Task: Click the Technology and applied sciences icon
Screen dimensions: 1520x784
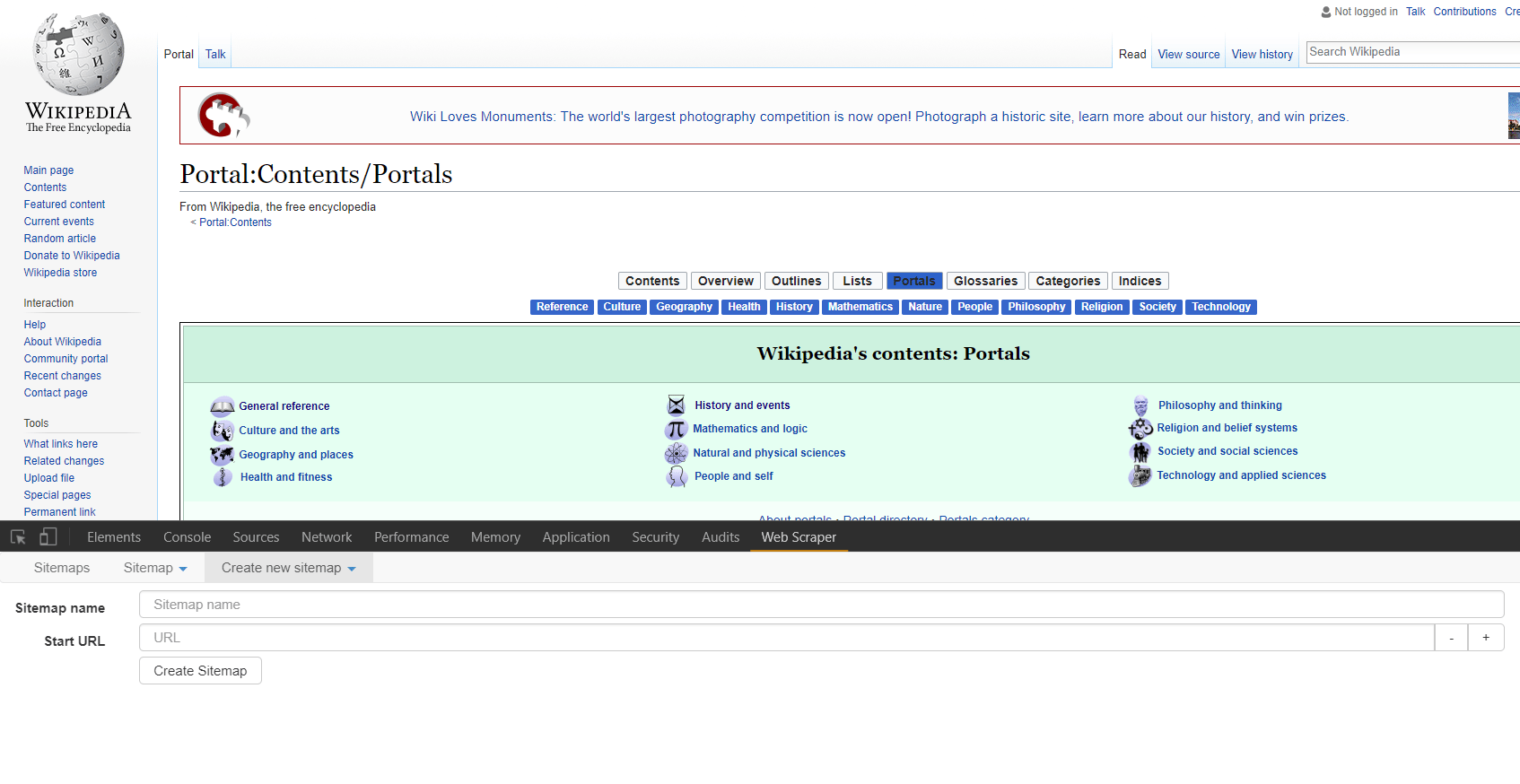Action: [x=1140, y=475]
